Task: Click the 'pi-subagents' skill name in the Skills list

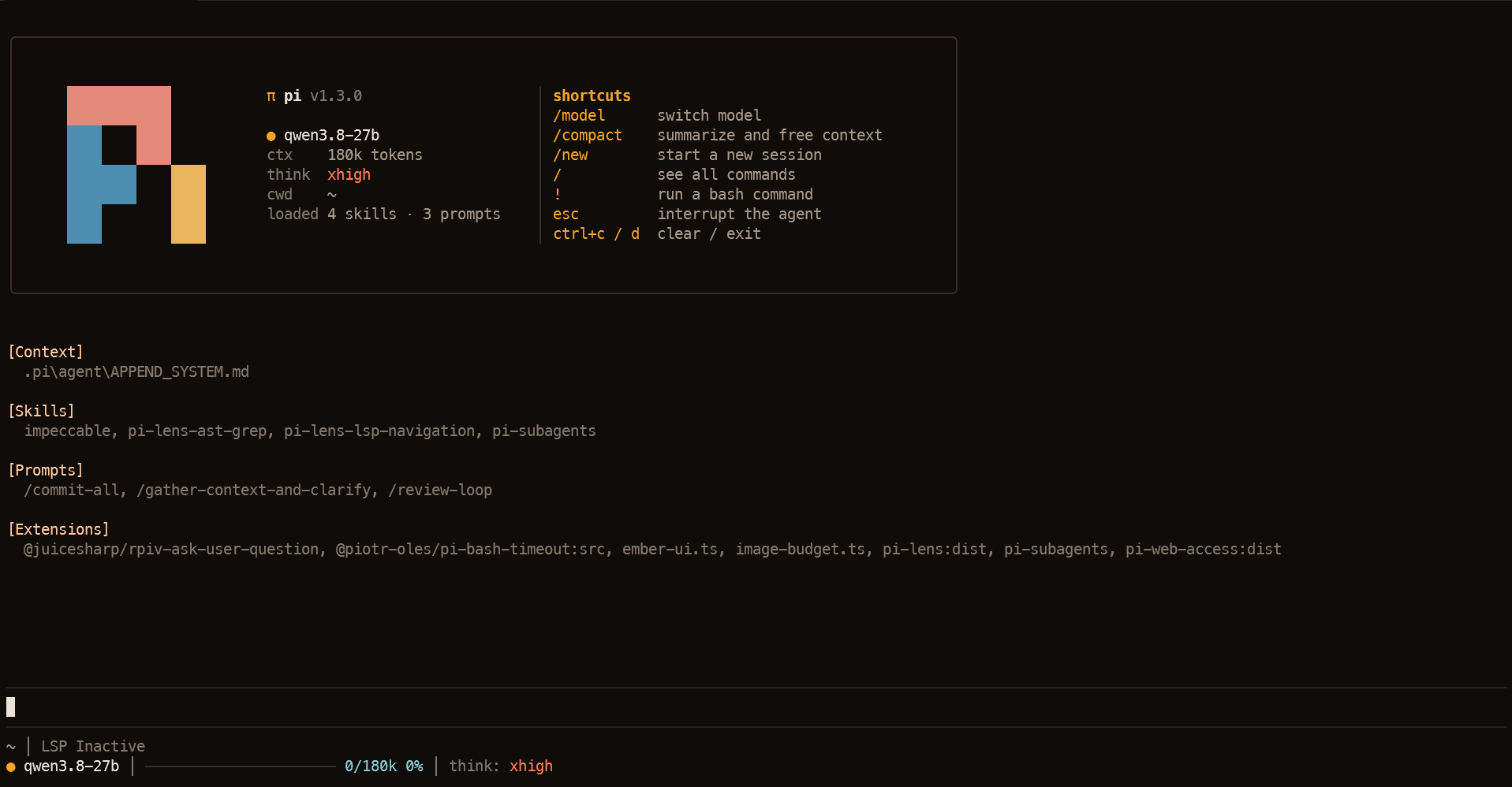Action: point(544,431)
